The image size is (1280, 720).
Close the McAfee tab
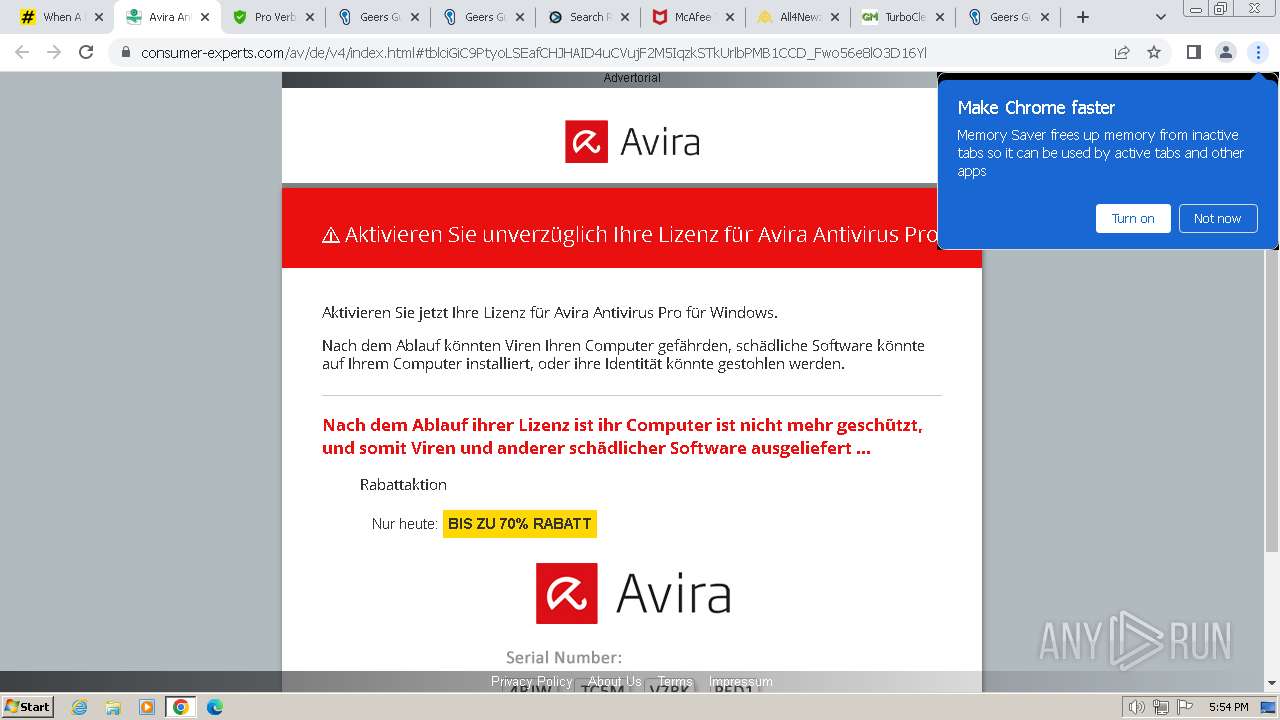pos(729,17)
